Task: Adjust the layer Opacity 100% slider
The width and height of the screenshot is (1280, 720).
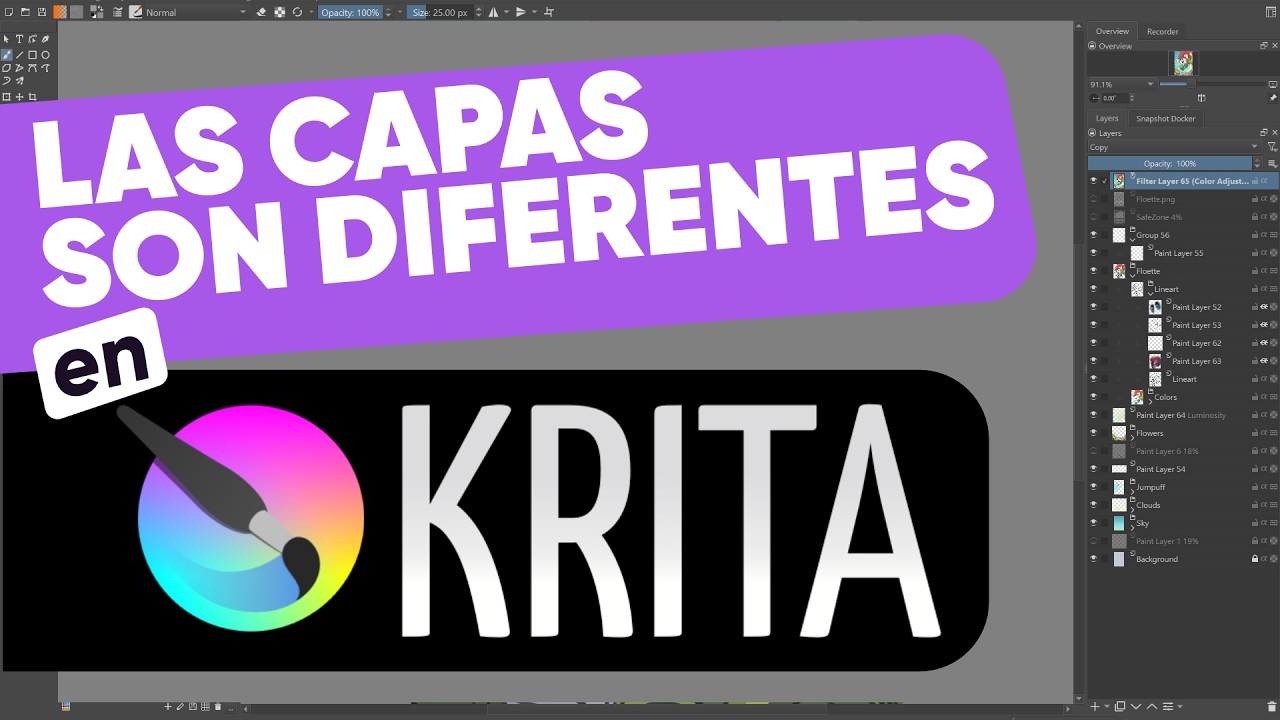Action: pyautogui.click(x=1170, y=163)
